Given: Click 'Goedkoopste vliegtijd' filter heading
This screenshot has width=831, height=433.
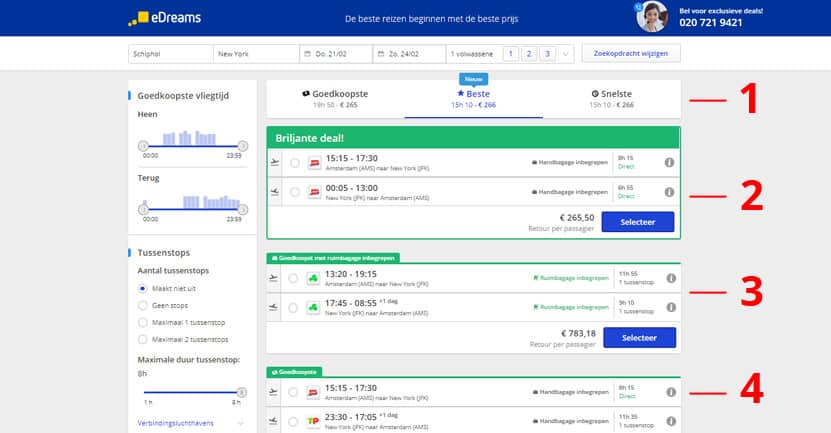Looking at the screenshot, I should 183,96.
